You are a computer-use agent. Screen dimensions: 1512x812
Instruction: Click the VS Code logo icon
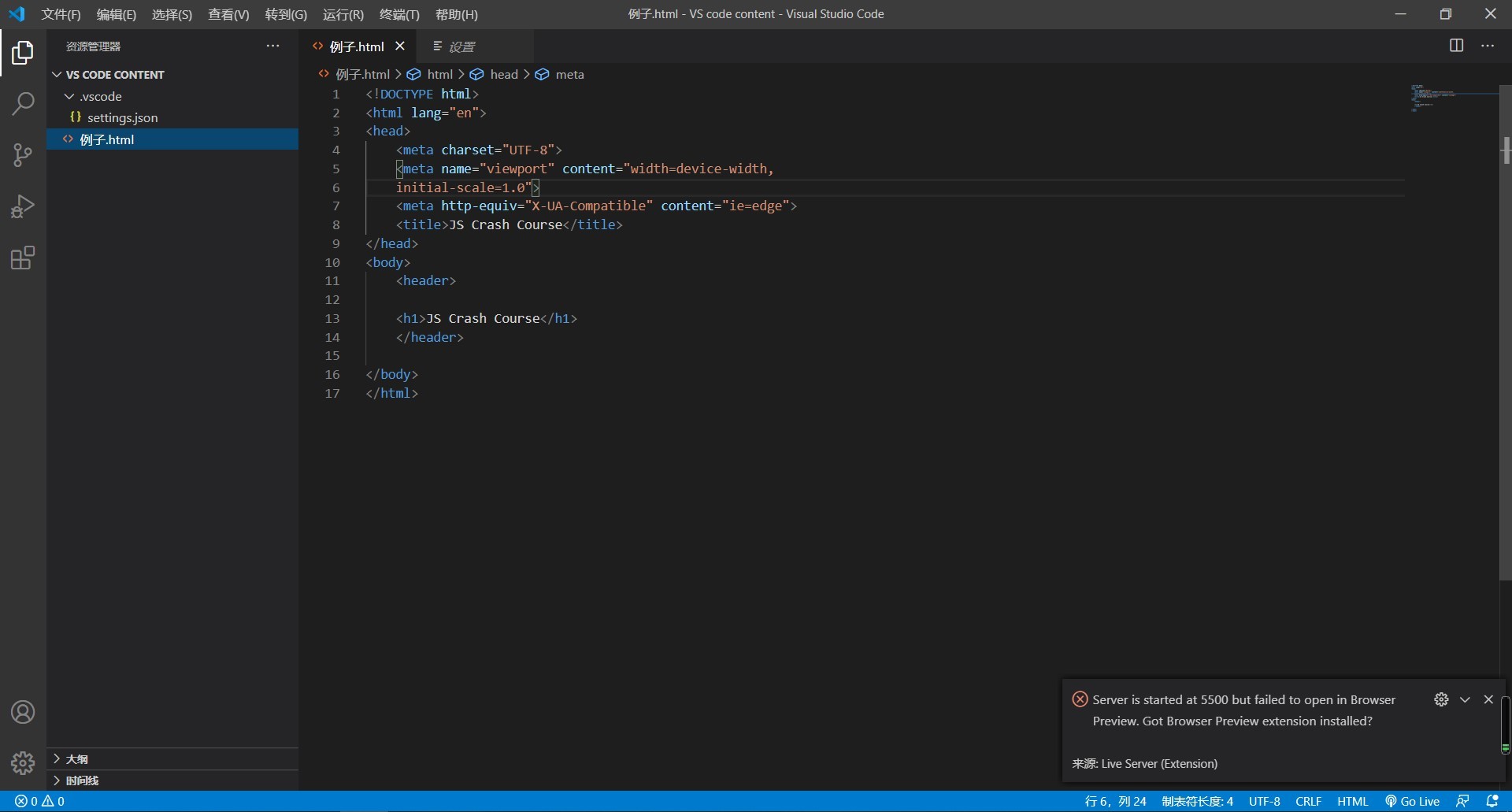(17, 14)
